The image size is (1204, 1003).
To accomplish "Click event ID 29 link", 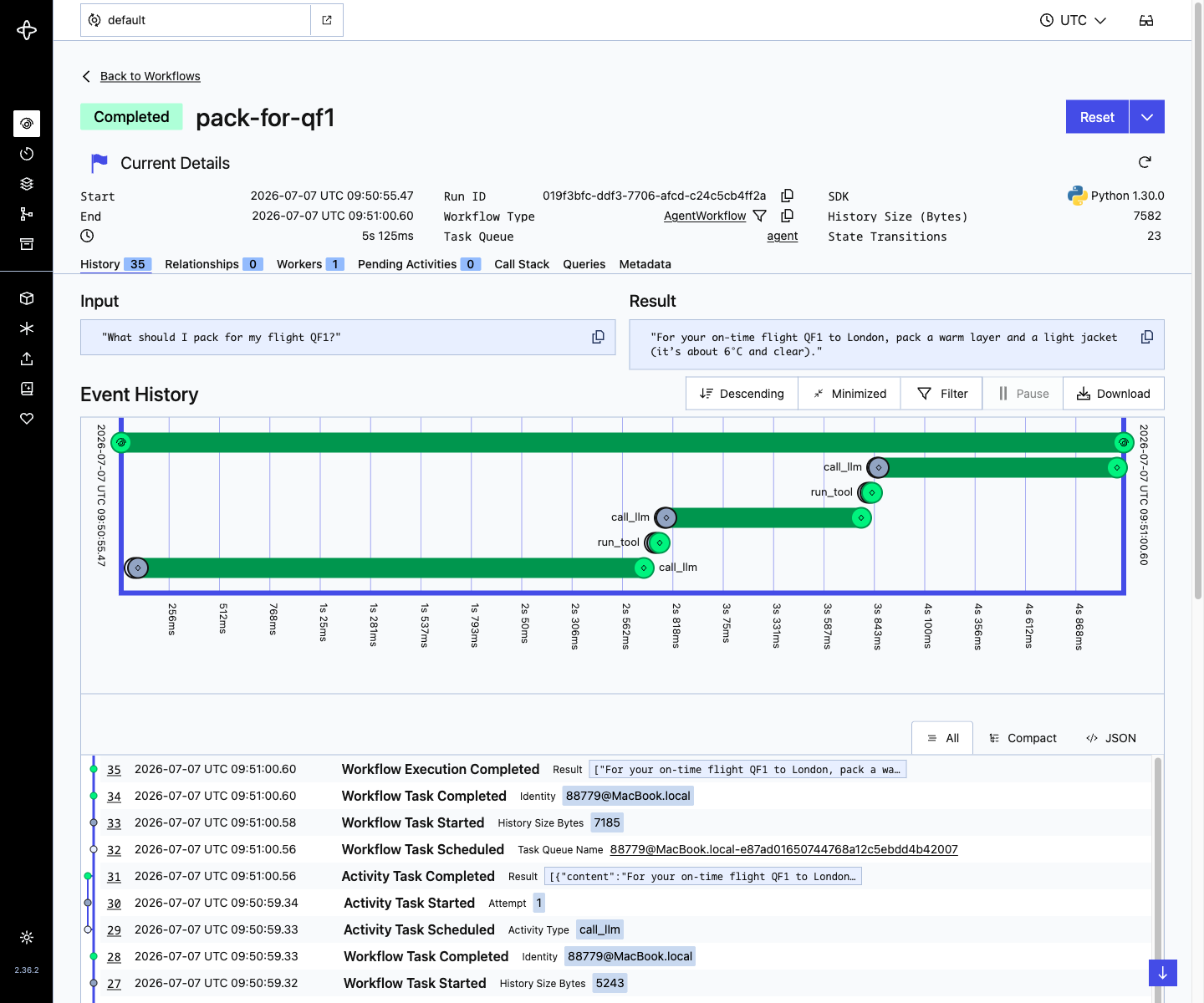I will [x=114, y=929].
